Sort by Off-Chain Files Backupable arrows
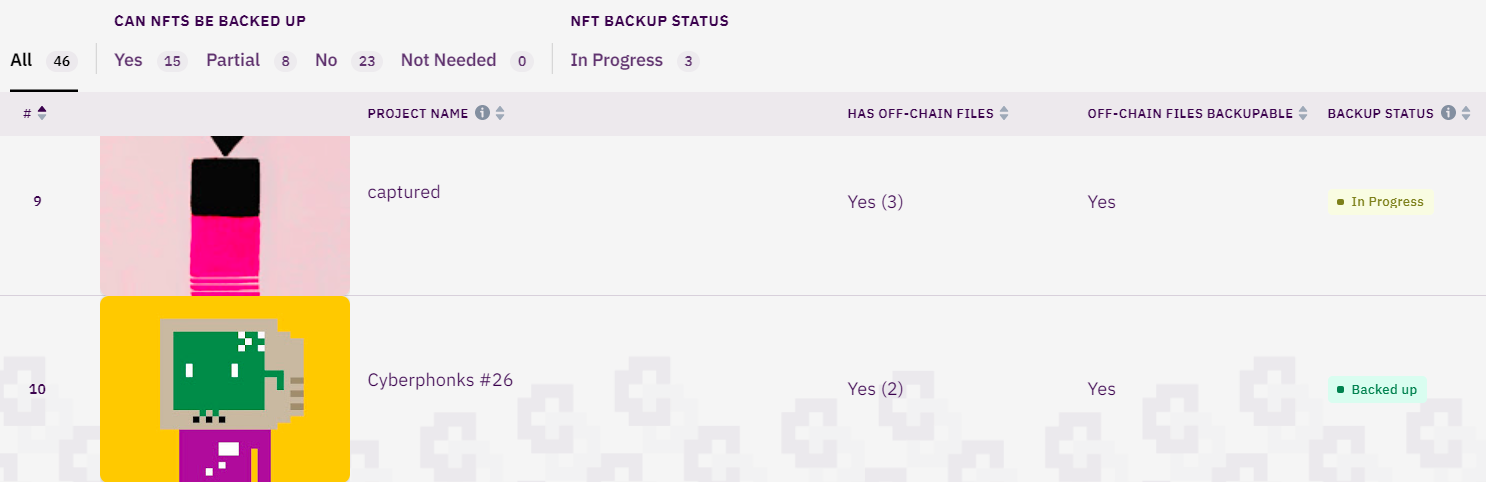This screenshot has width=1486, height=482. (x=1303, y=114)
